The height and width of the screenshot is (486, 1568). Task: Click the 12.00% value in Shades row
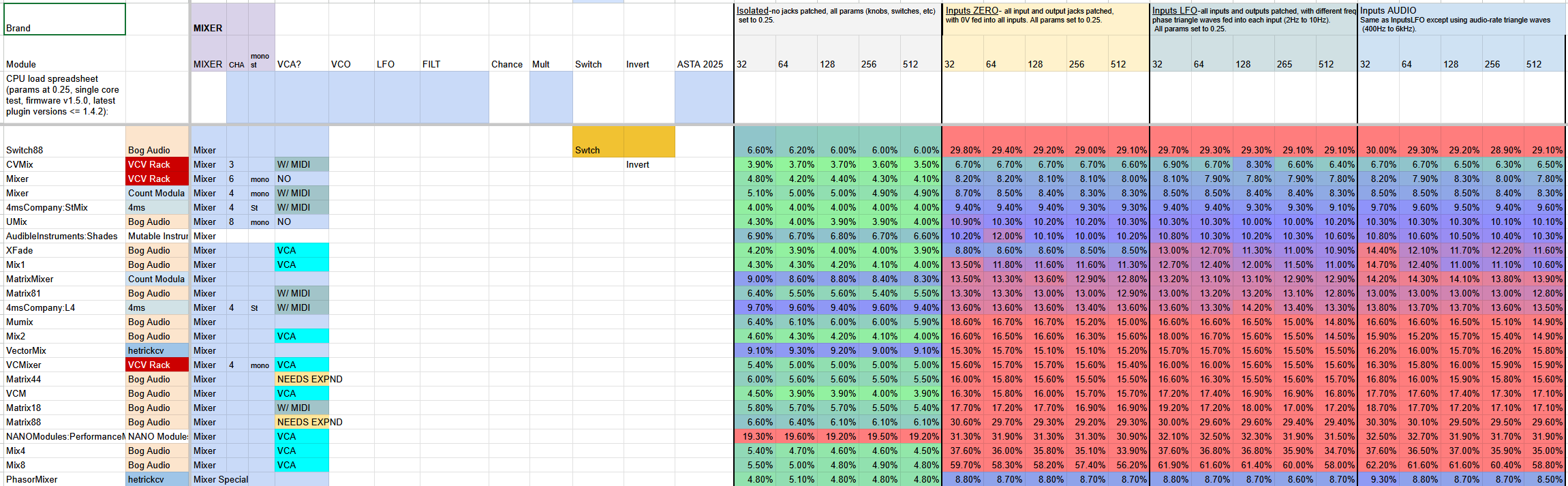[1004, 236]
